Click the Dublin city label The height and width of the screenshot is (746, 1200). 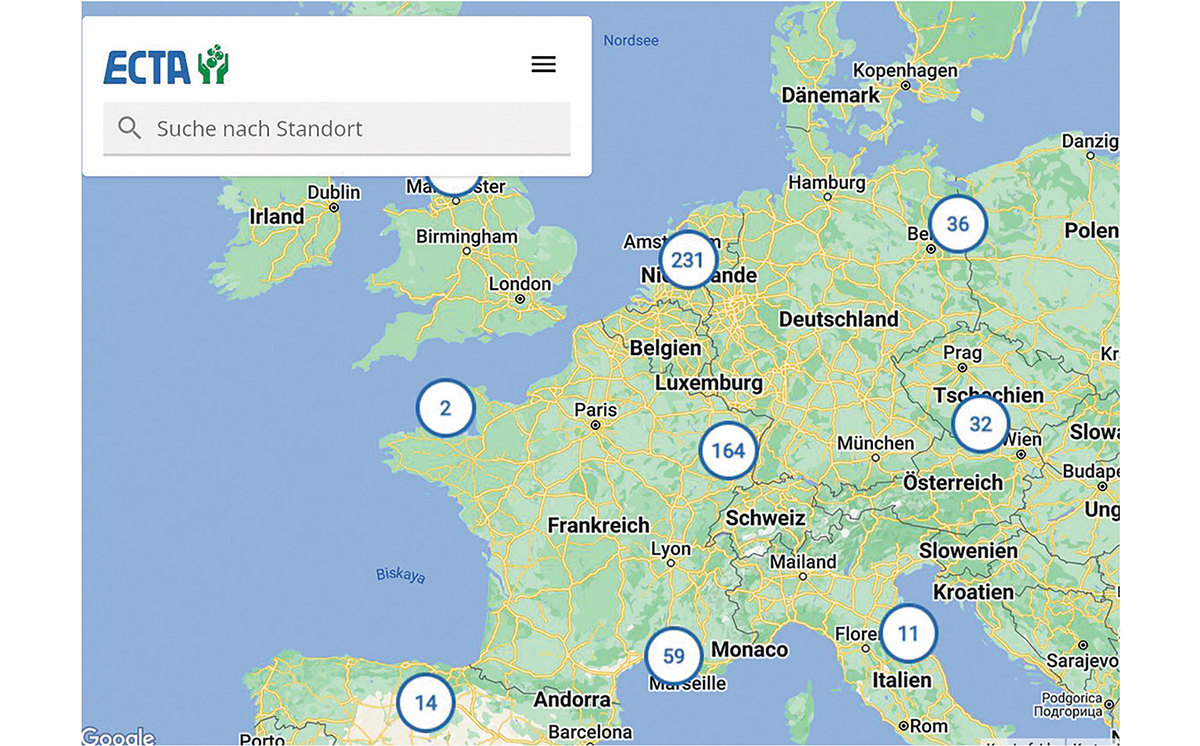(334, 192)
